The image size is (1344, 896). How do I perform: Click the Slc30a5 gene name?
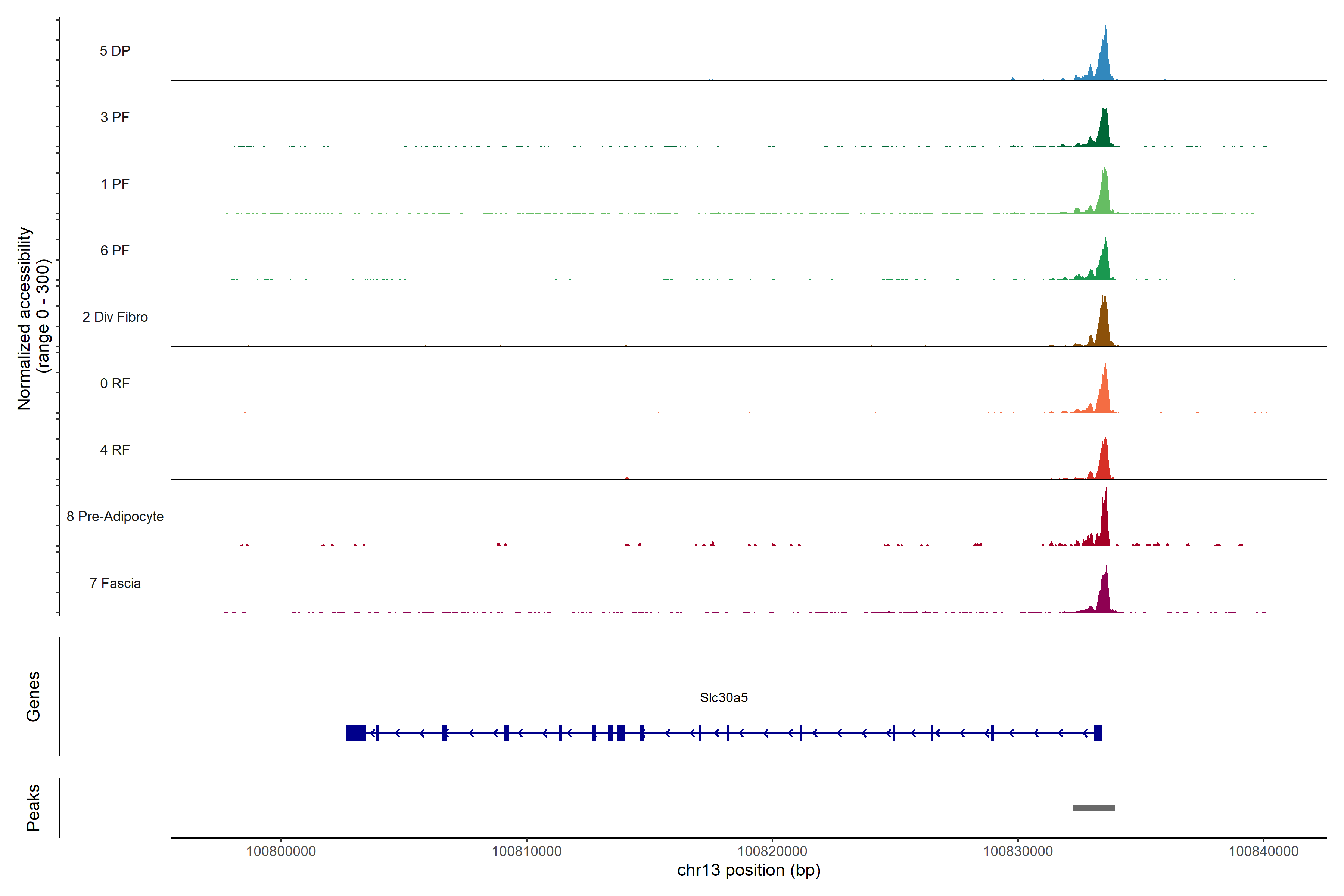tap(724, 697)
